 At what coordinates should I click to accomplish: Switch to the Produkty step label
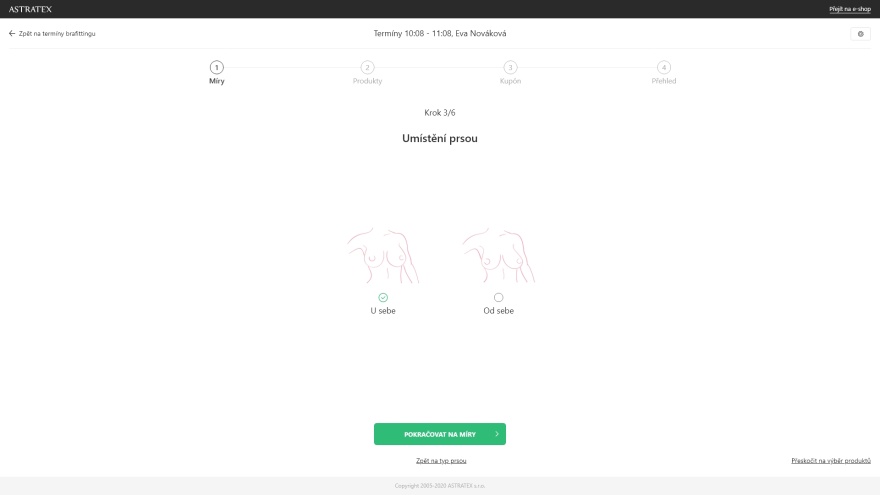tap(367, 81)
